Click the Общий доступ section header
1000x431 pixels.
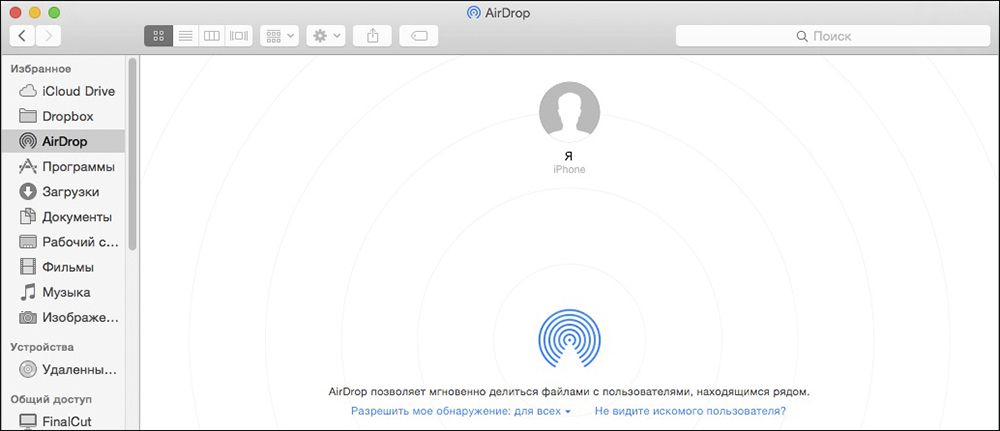click(x=51, y=399)
